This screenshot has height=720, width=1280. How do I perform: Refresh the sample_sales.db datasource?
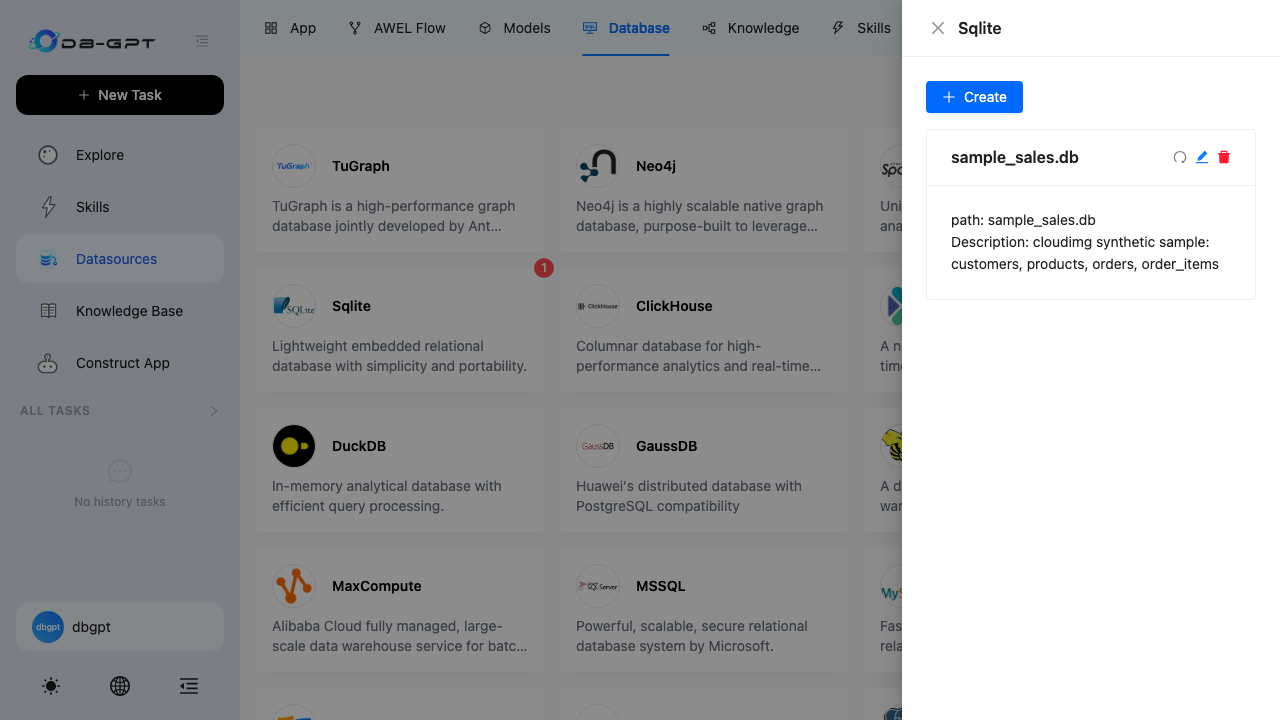point(1180,157)
